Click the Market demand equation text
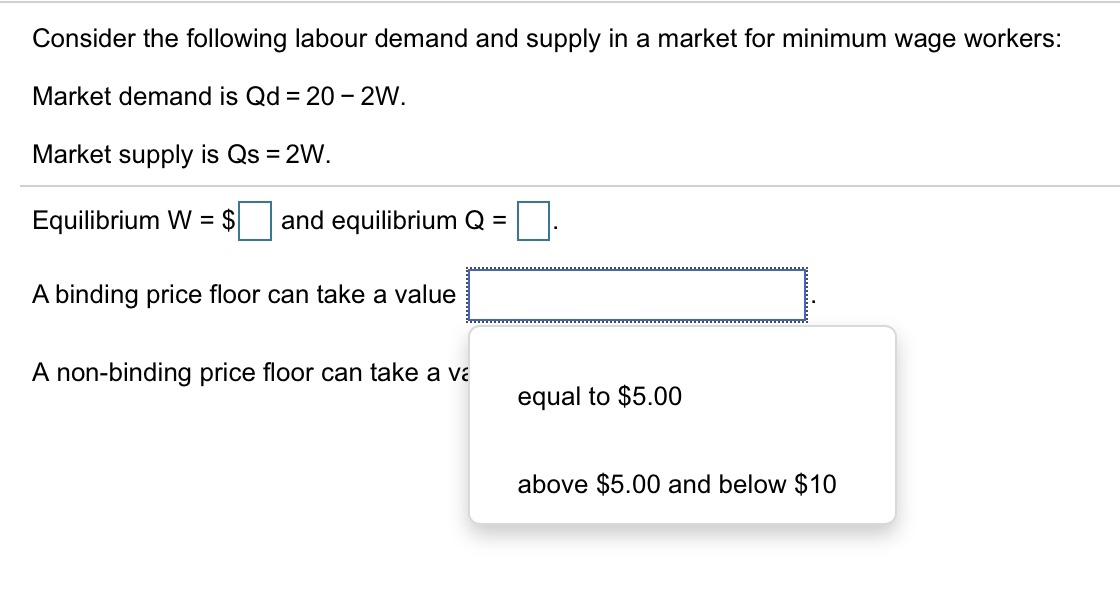Image resolution: width=1120 pixels, height=591 pixels. 218,97
